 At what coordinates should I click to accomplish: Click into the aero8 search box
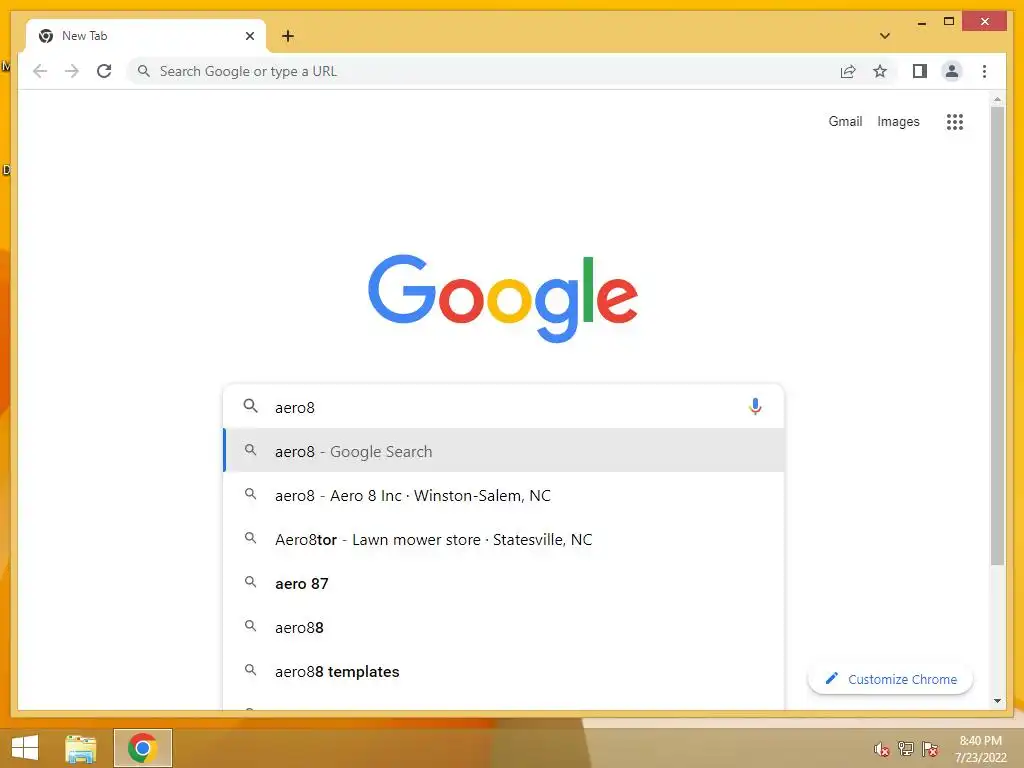[x=503, y=407]
